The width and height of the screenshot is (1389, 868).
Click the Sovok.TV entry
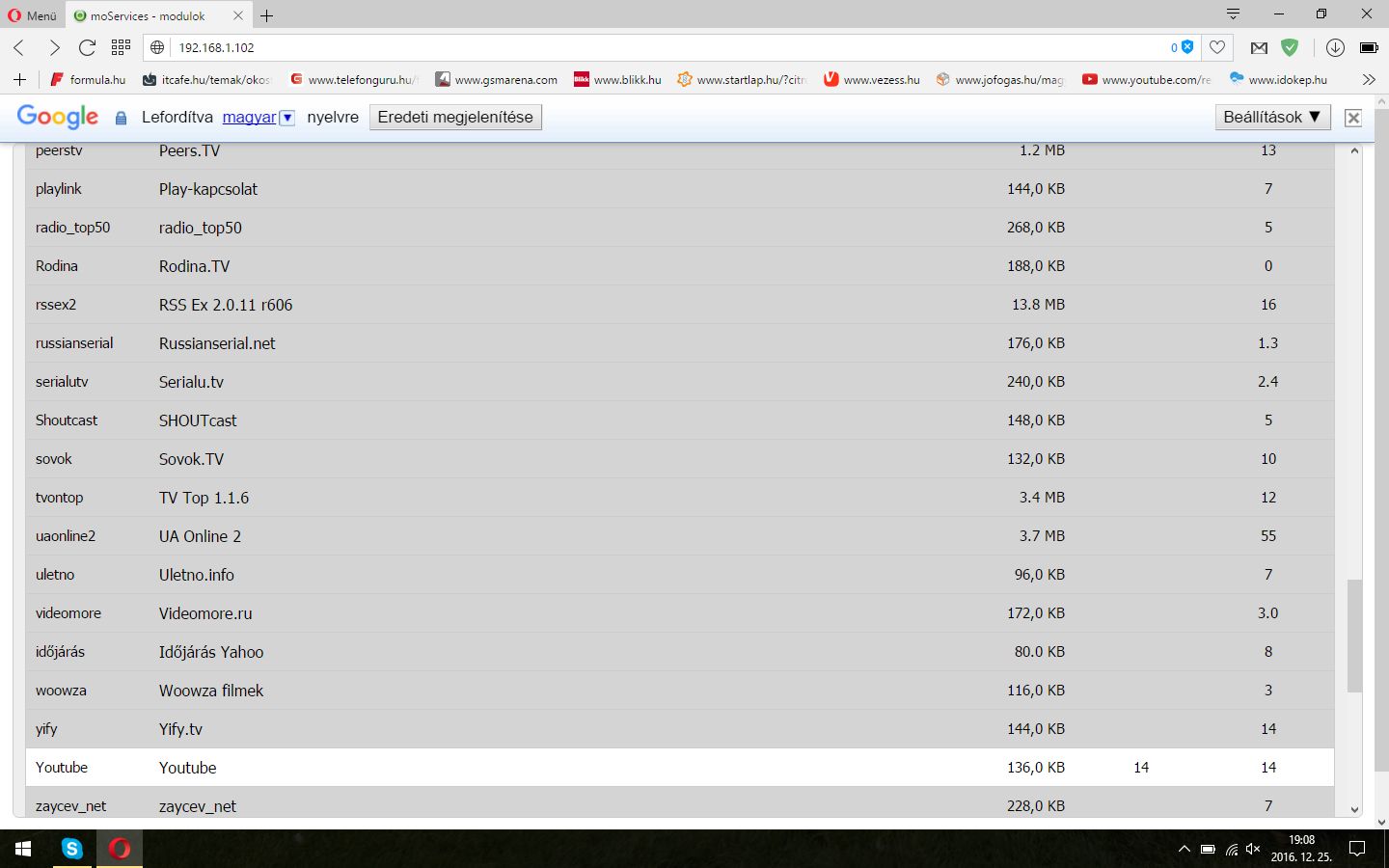(x=191, y=459)
